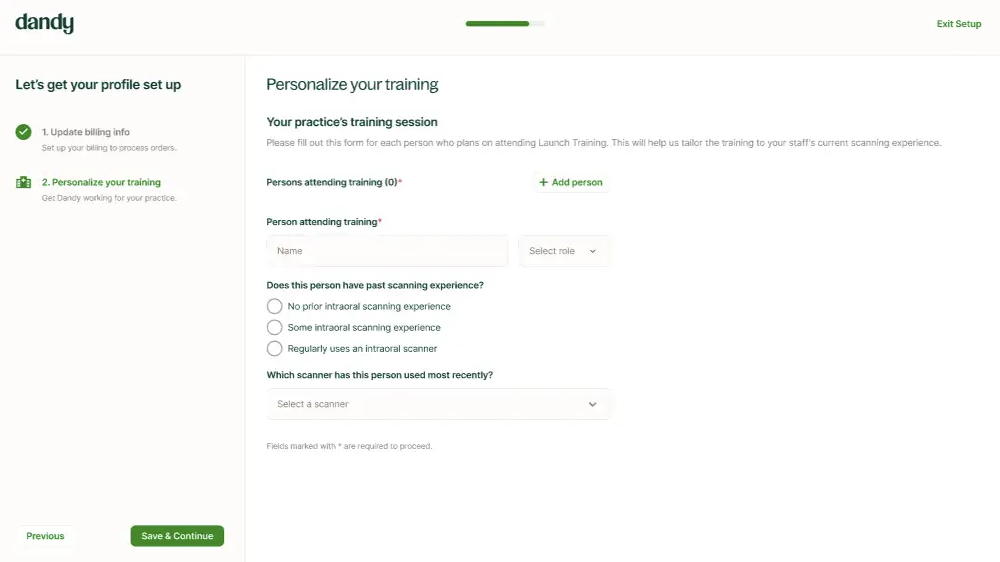Click the scanner dropdown chevron arrow

click(592, 404)
